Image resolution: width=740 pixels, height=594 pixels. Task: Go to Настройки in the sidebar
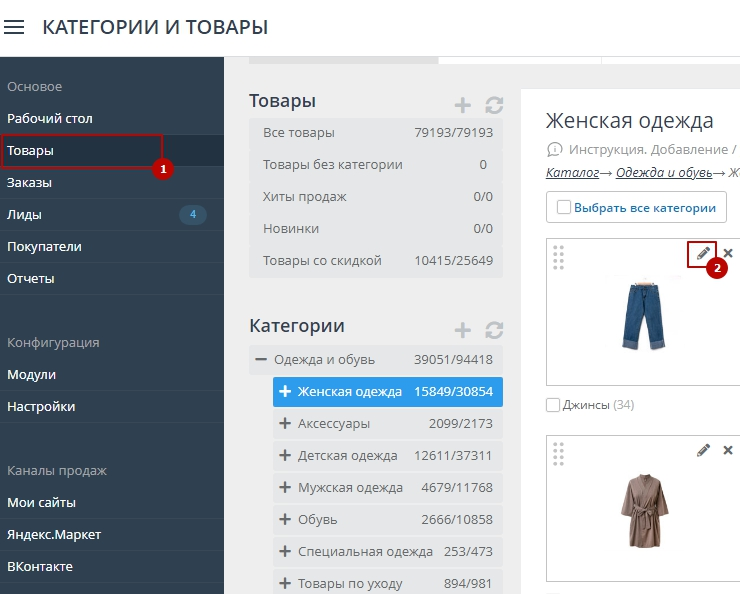[x=41, y=407]
